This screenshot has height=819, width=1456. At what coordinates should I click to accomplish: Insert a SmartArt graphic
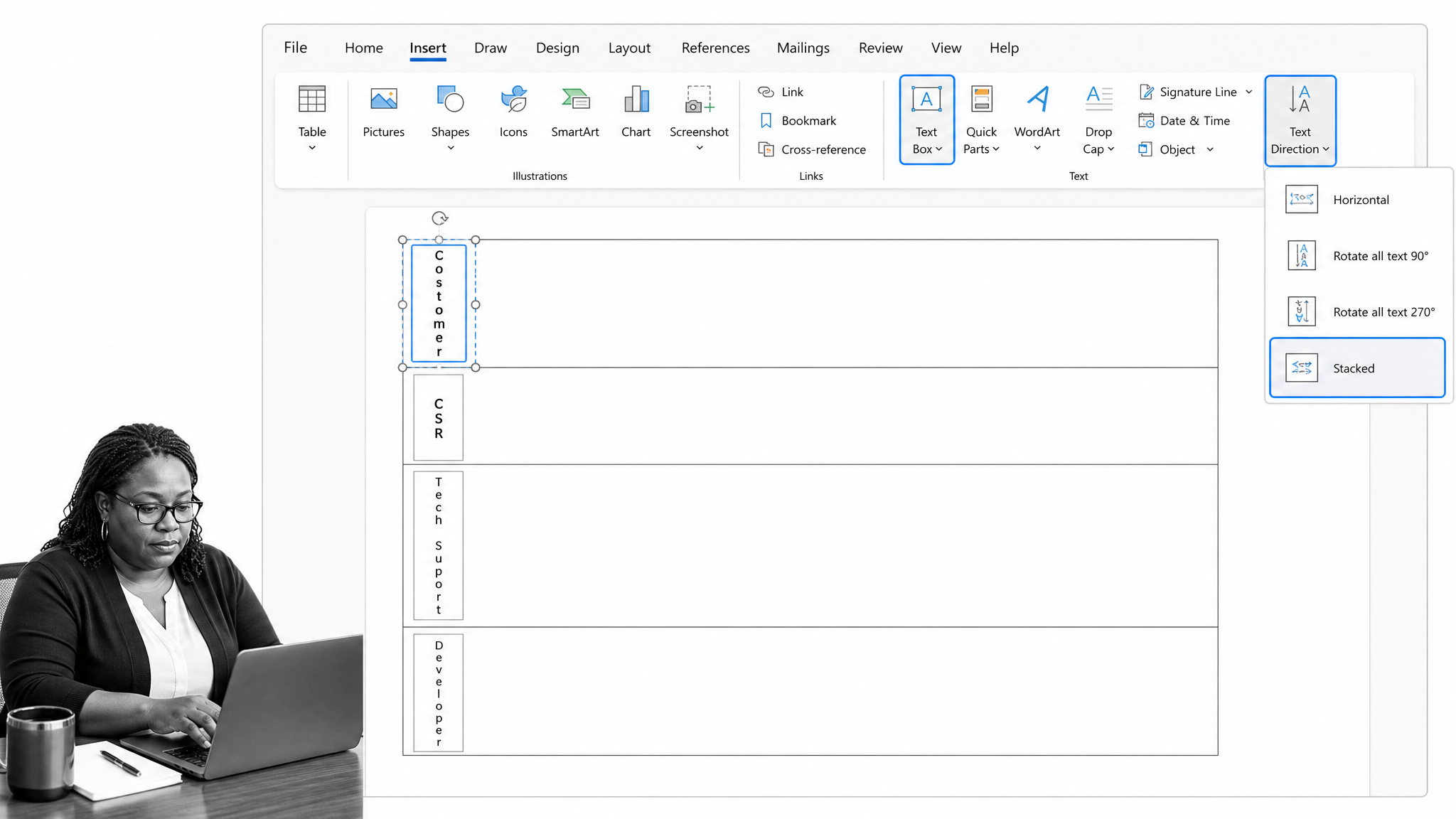(575, 112)
